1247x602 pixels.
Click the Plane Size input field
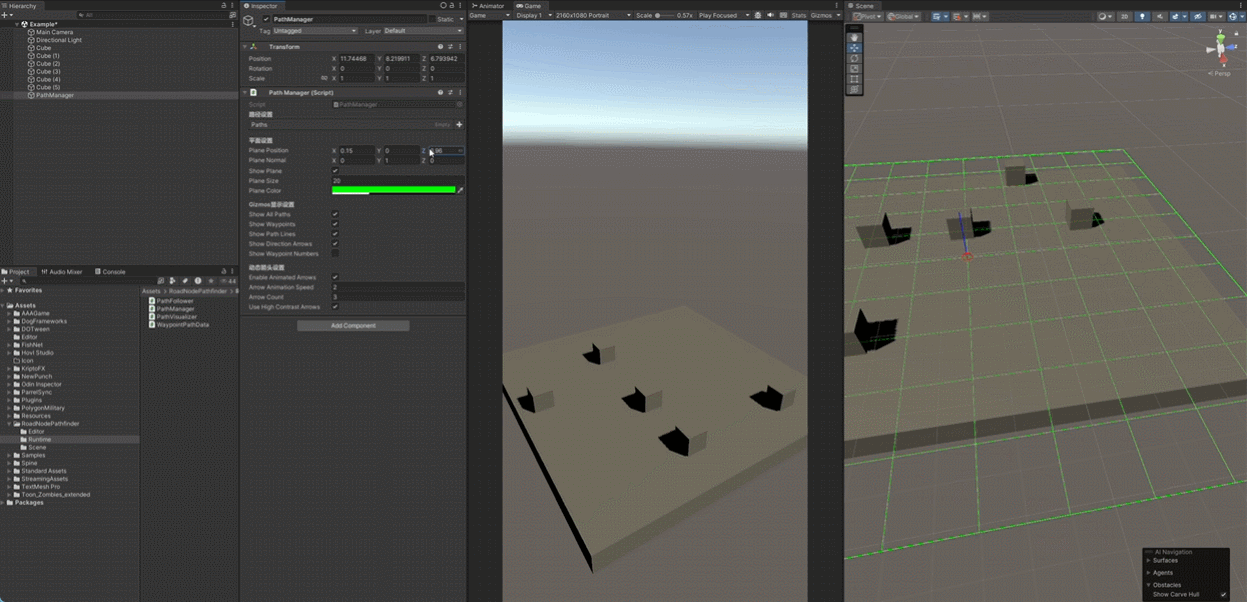point(398,181)
